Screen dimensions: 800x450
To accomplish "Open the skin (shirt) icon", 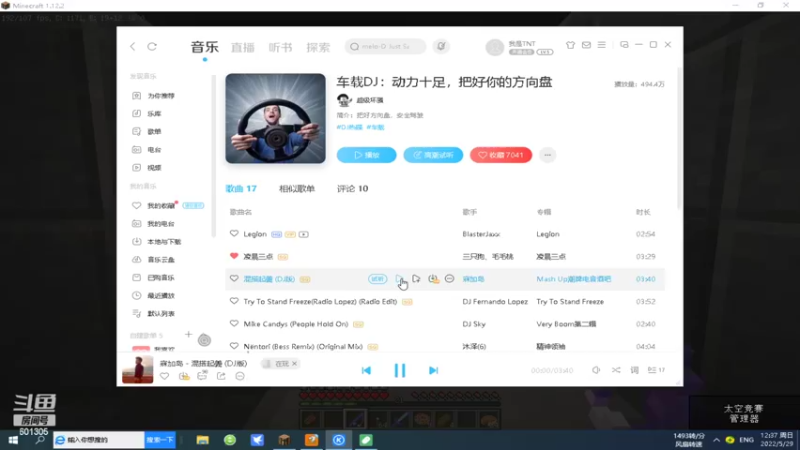I will pyautogui.click(x=570, y=45).
